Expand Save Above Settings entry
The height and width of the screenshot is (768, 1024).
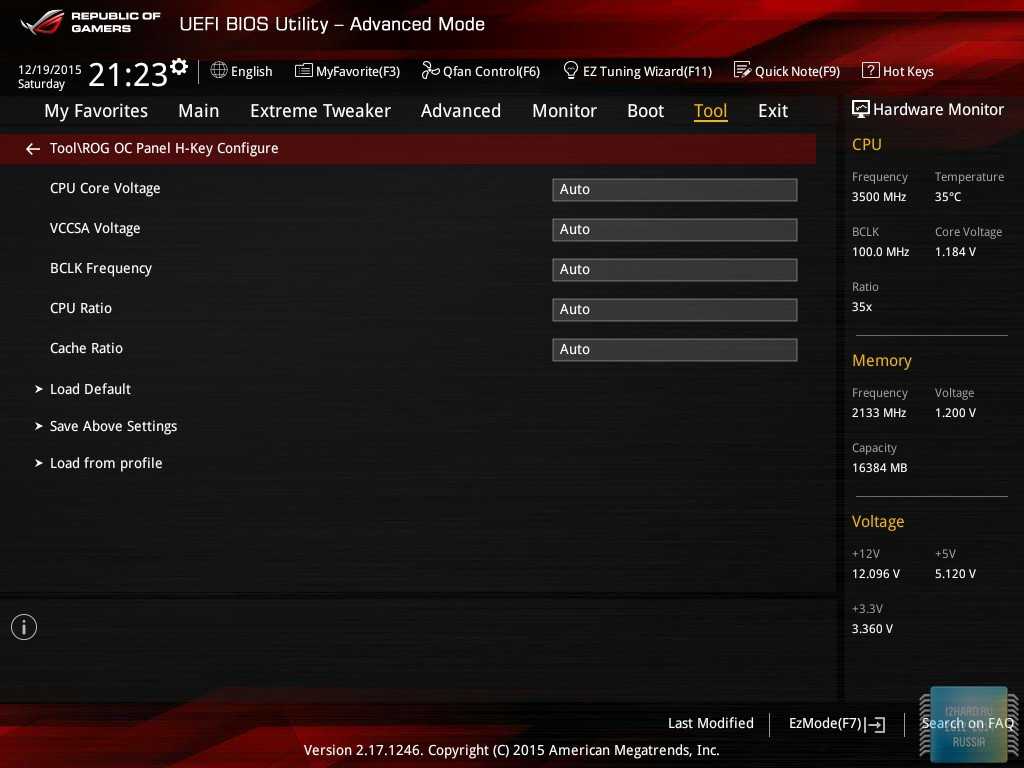click(113, 426)
